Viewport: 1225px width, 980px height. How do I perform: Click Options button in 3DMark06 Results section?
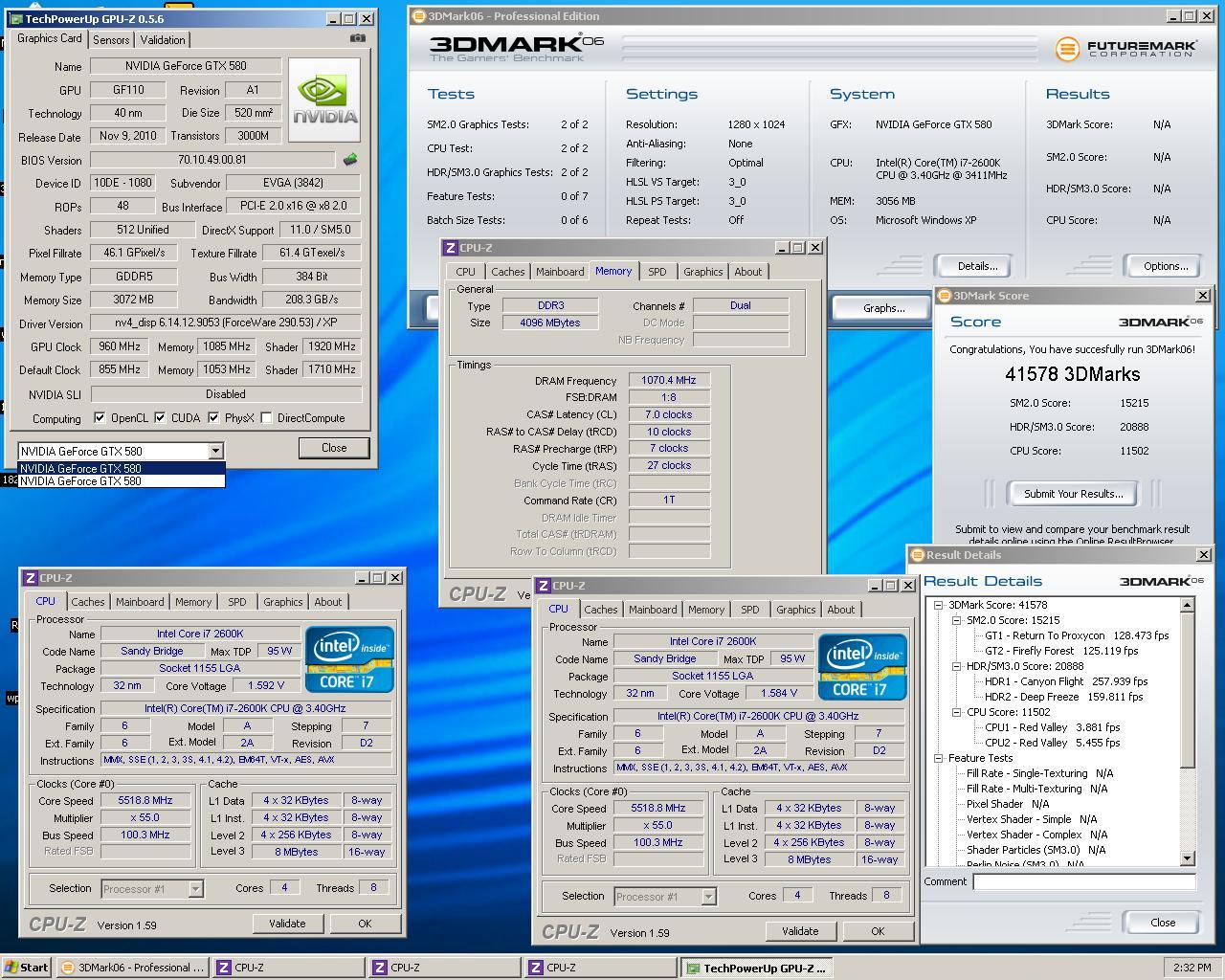point(1166,266)
